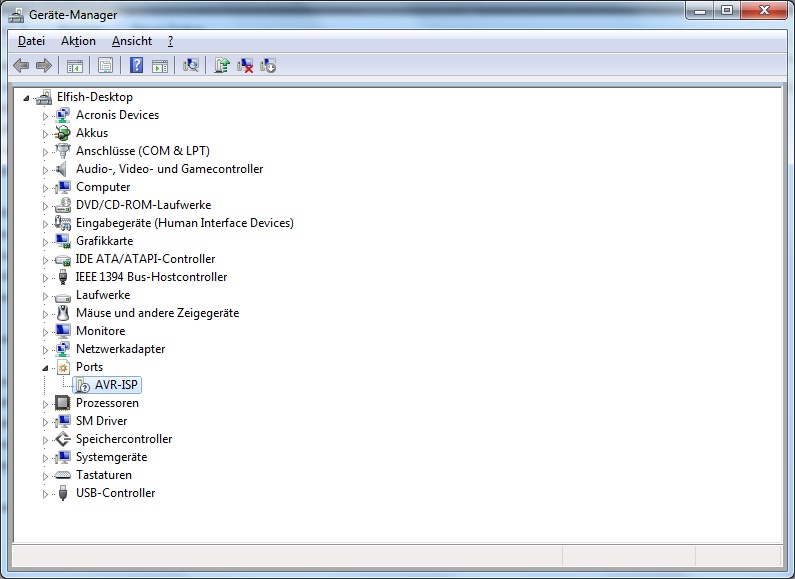This screenshot has height=579, width=795.
Task: Scan for hardware changes toolbar icon
Action: point(191,65)
